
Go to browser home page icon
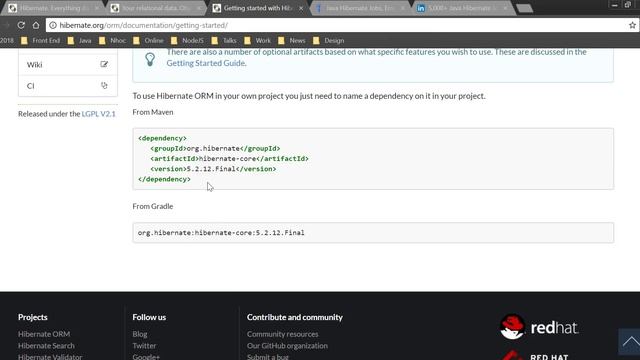click(36, 25)
